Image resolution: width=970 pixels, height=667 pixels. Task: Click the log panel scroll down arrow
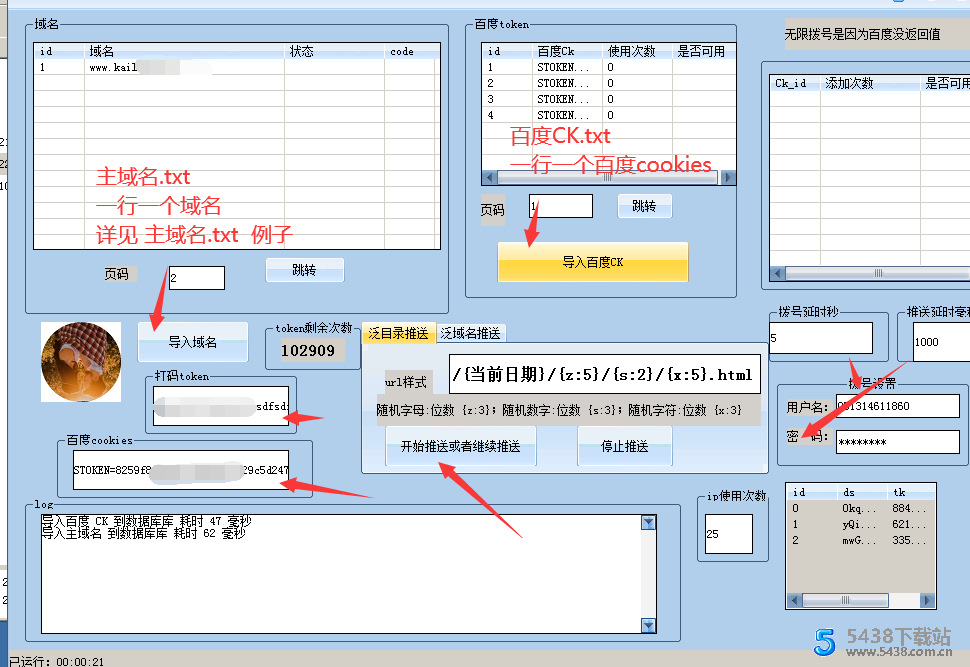click(x=648, y=626)
